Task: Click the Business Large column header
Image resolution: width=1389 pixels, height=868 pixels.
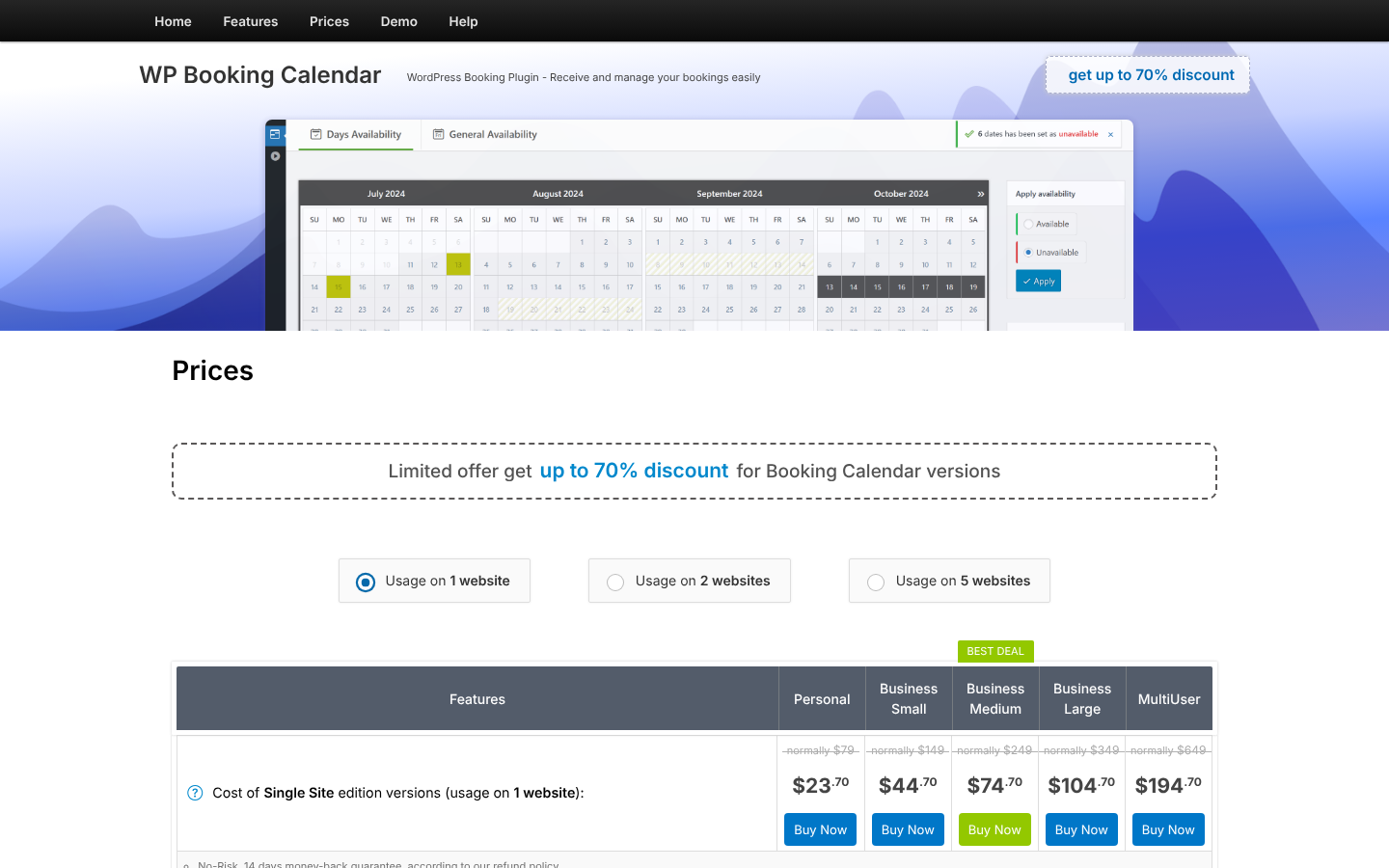Action: [1082, 699]
